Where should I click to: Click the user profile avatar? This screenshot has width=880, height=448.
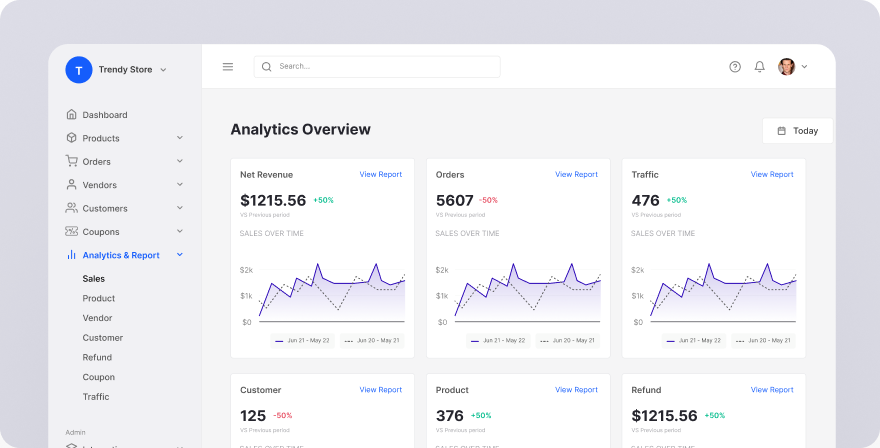coord(786,67)
